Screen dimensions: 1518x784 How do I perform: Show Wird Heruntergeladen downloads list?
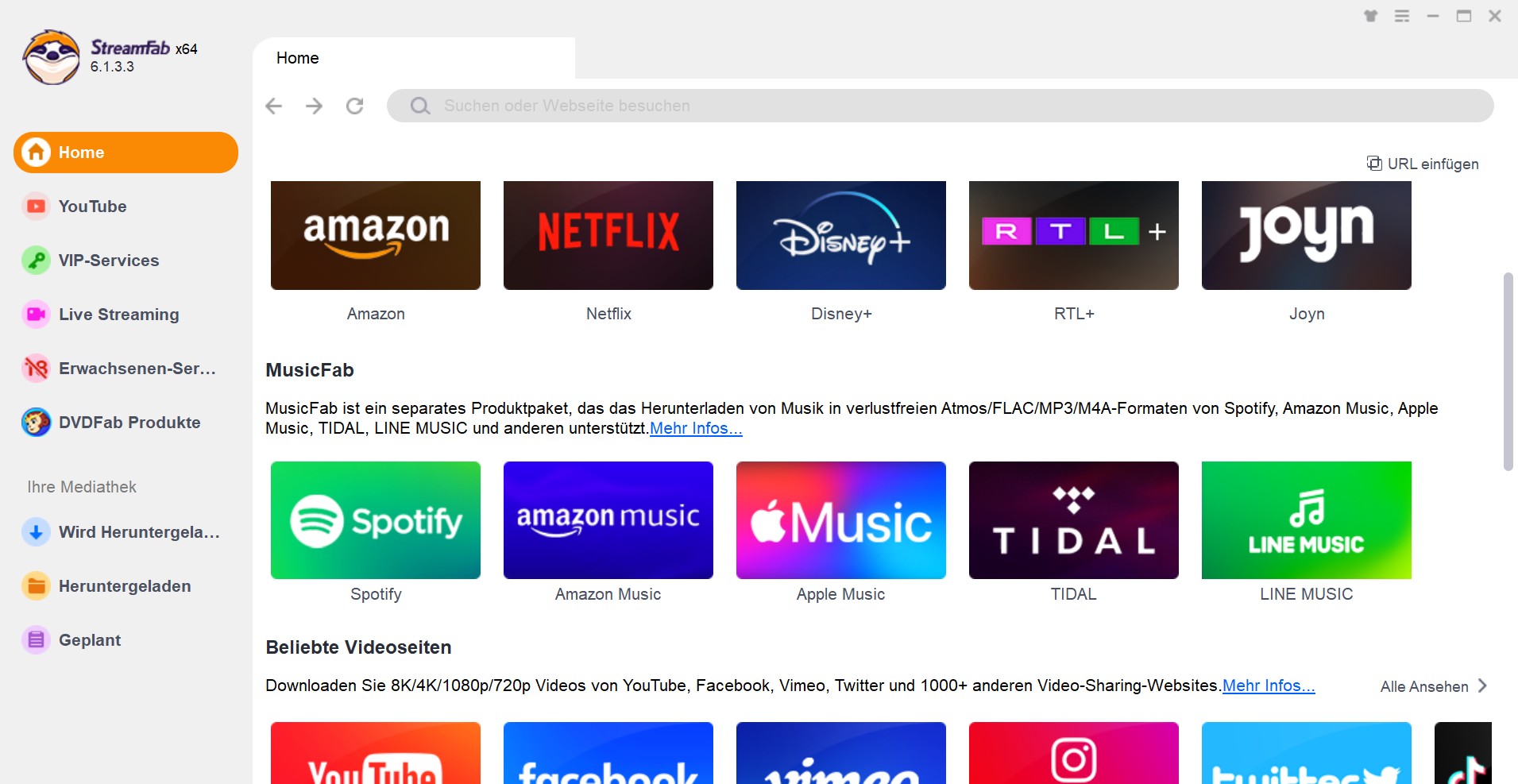126,532
